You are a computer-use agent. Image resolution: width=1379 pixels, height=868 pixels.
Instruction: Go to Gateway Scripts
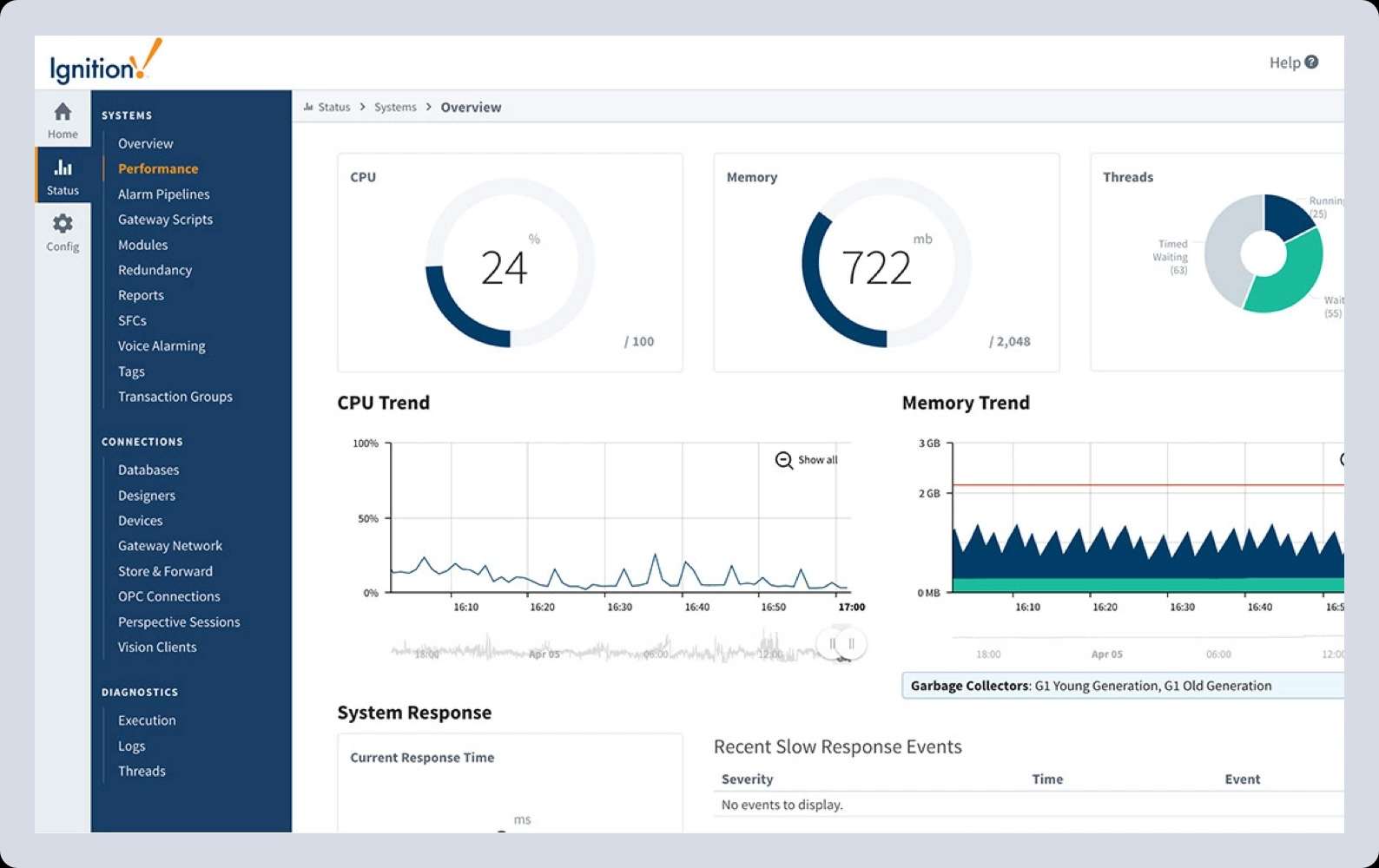click(165, 220)
